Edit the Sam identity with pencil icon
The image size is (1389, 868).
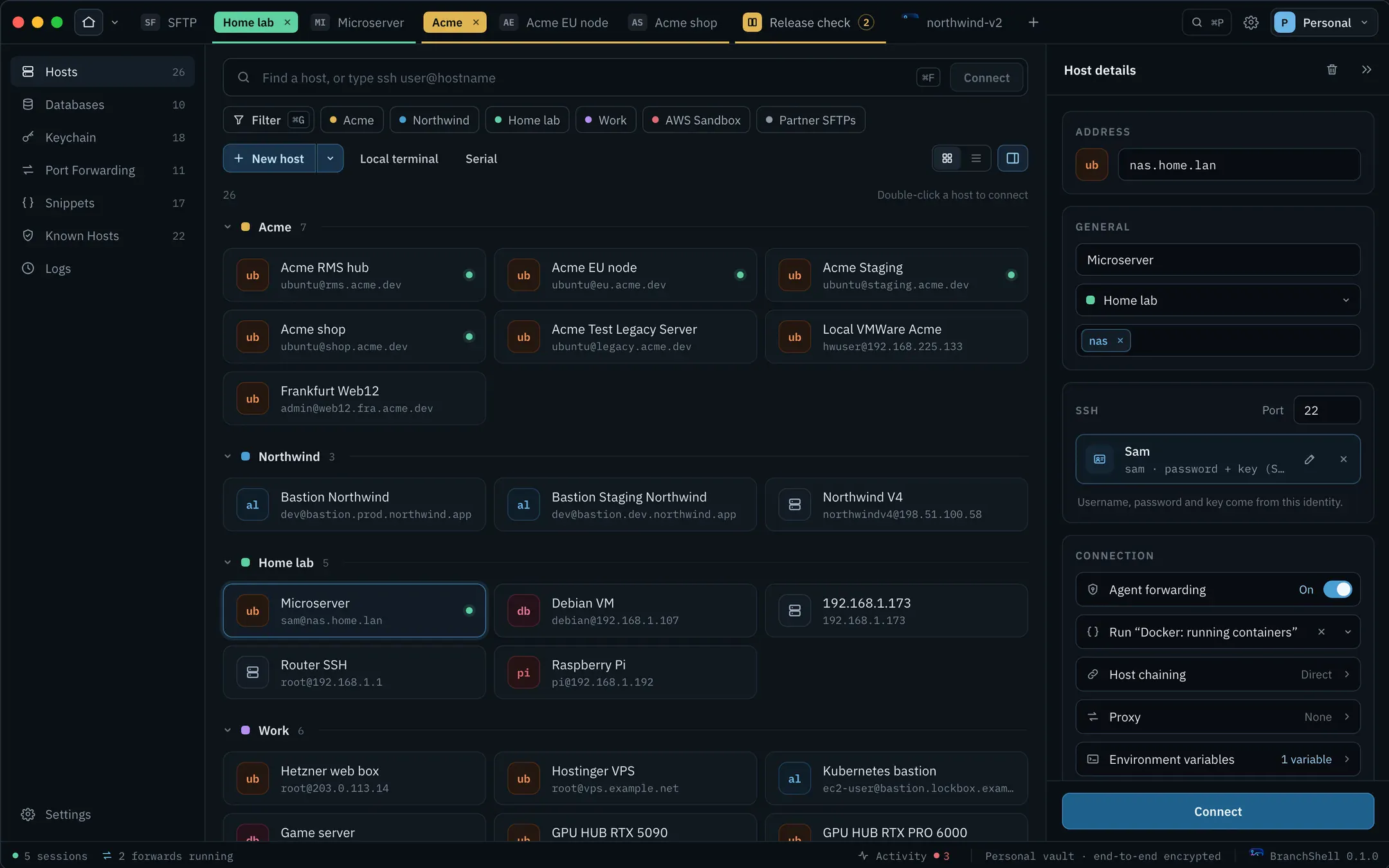click(x=1309, y=459)
